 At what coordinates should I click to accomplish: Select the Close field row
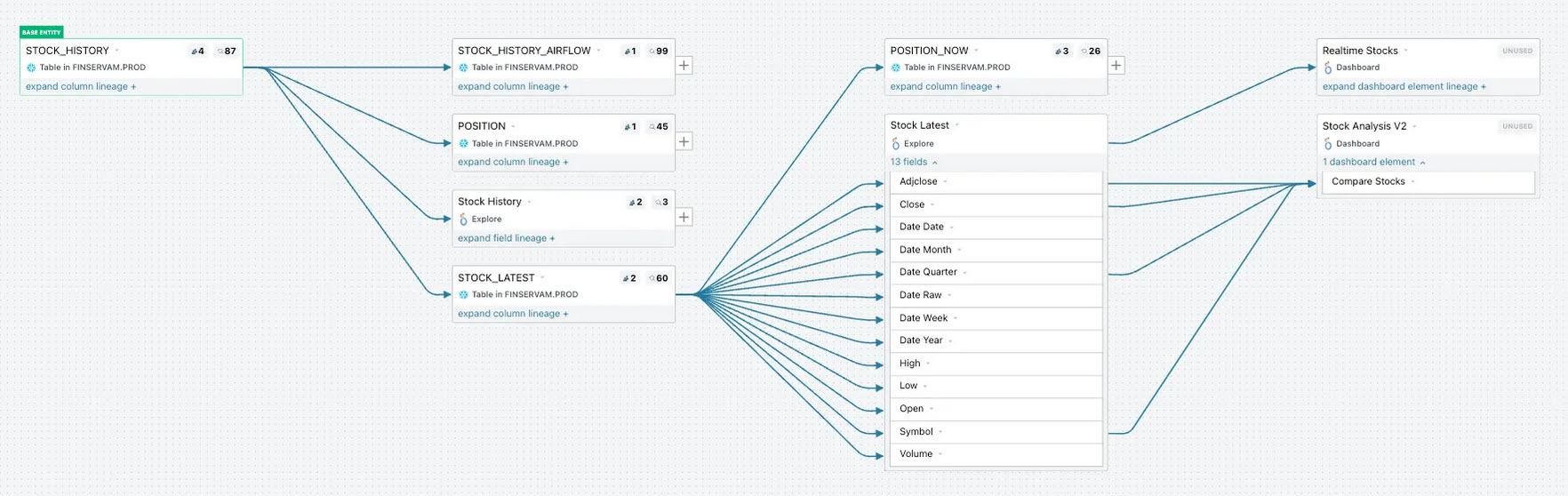[x=996, y=204]
